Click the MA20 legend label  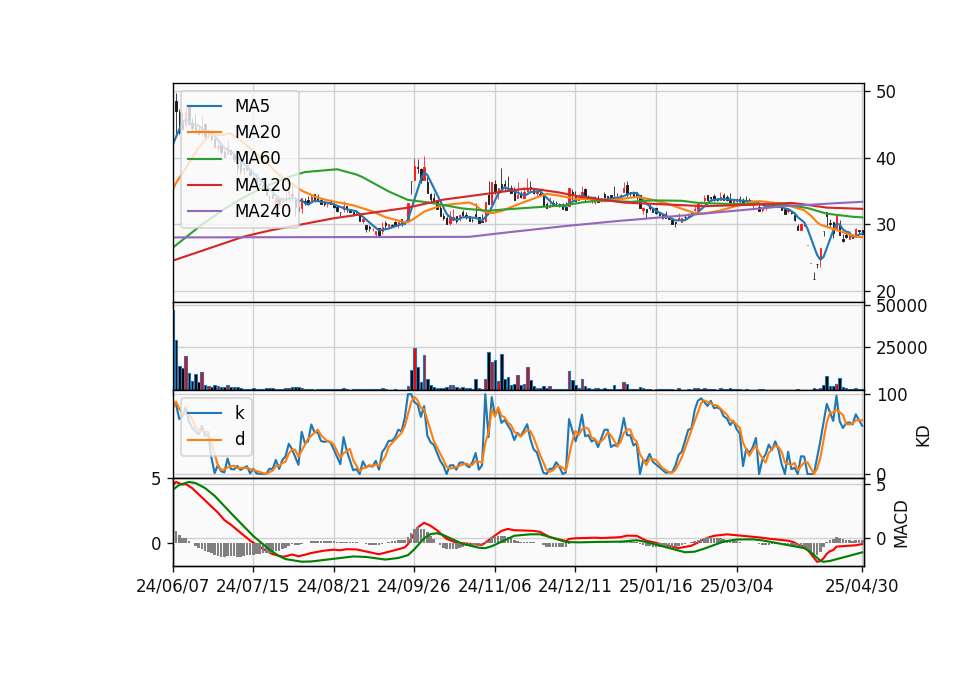[257, 132]
